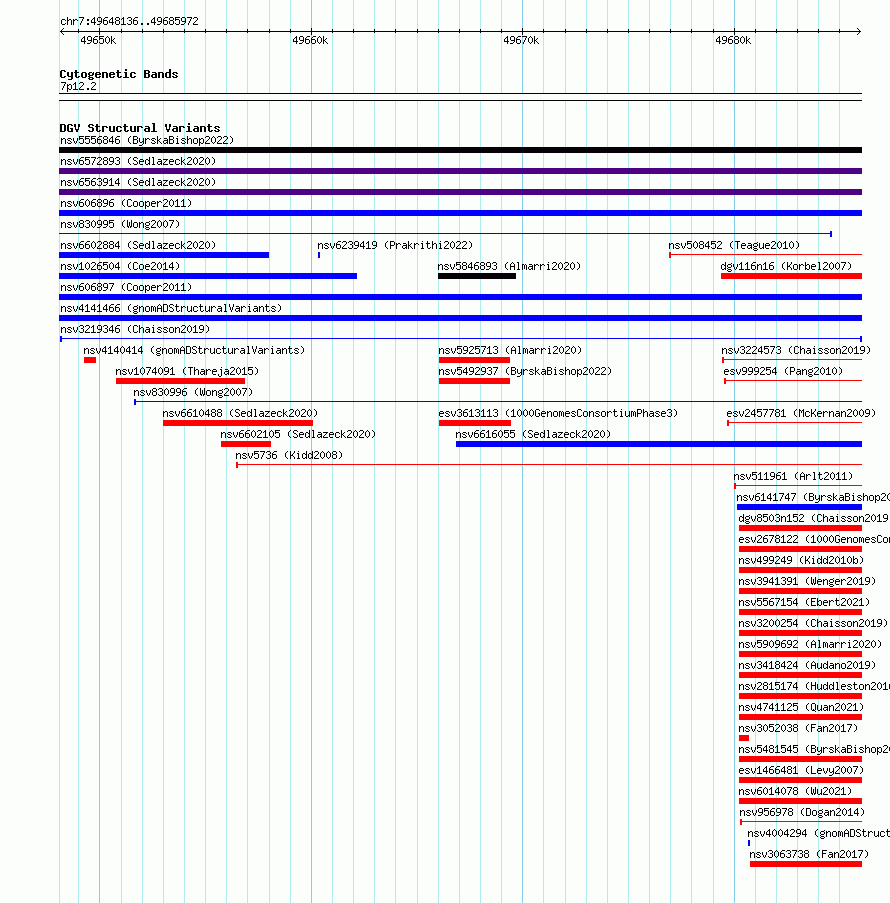
Task: Click the red nsv6610488 feature bar
Action: [x=238, y=423]
